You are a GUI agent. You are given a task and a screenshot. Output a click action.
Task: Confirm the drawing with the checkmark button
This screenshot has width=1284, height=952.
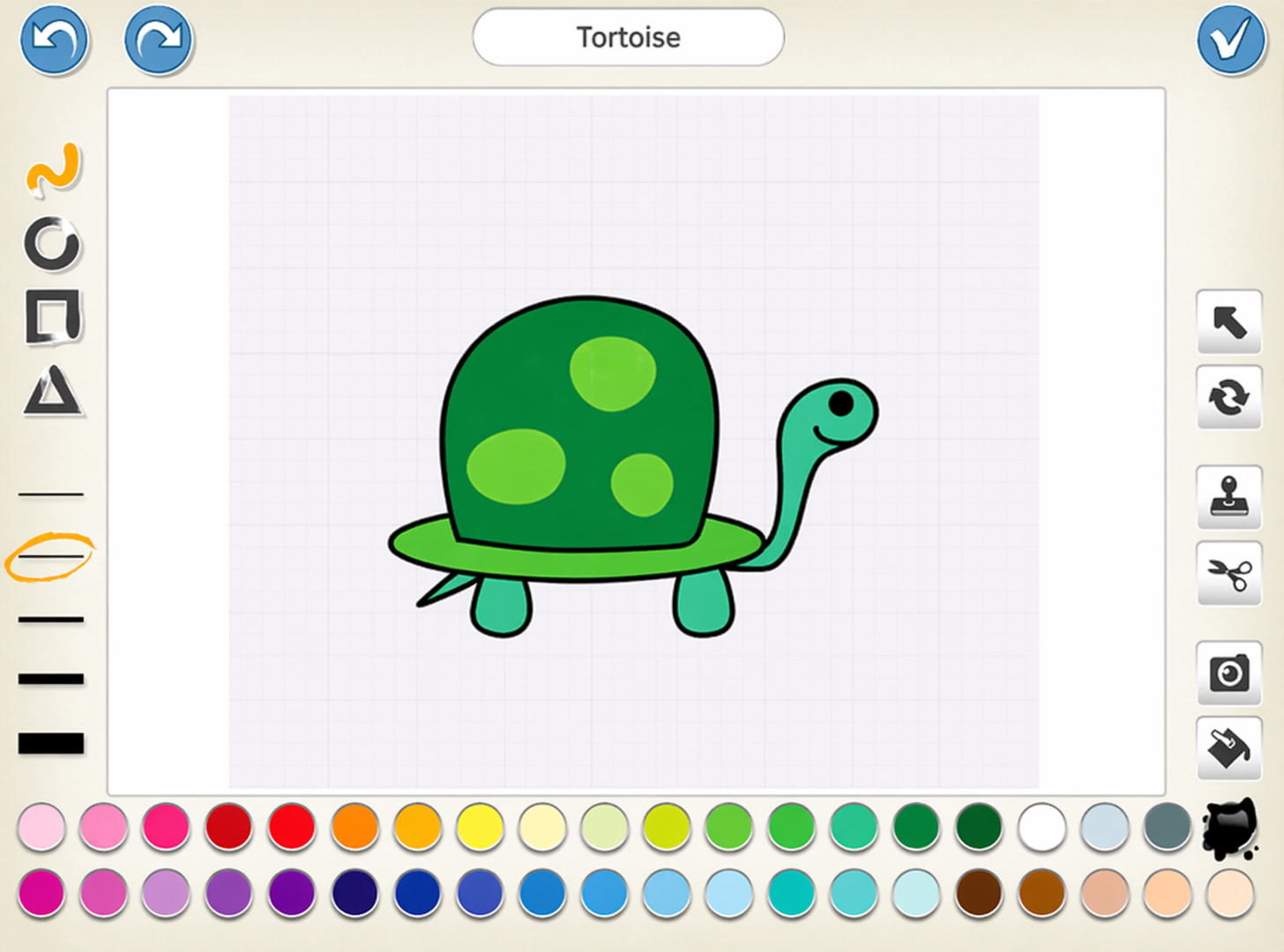coord(1231,39)
